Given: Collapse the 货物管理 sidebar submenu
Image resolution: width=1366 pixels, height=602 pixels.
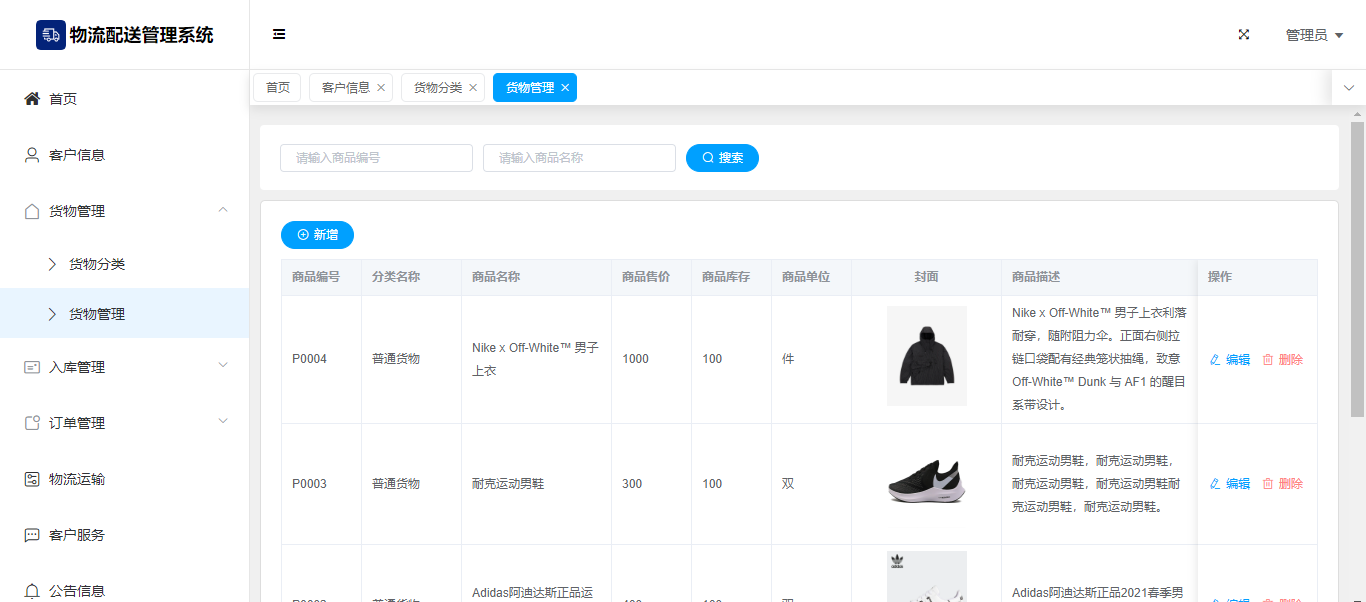Looking at the screenshot, I should [x=223, y=210].
